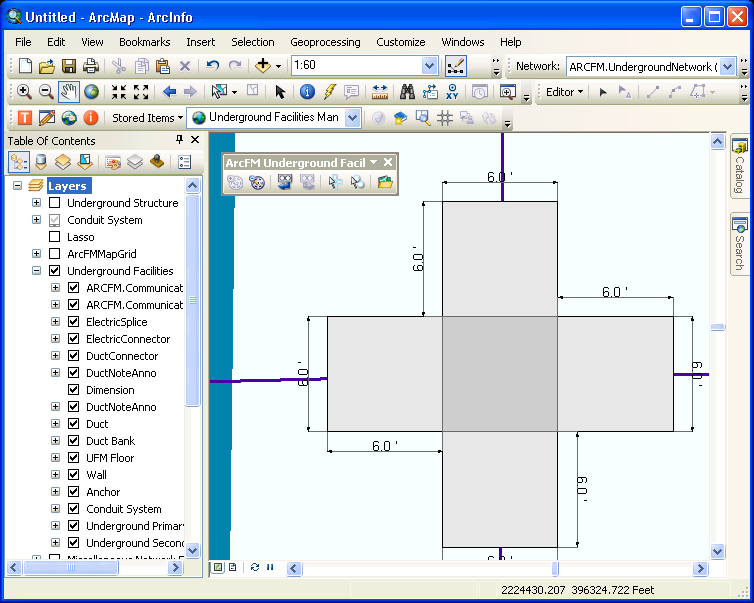Screen dimensions: 754x603
Task: Open the Editor dropdown menu
Action: 565,92
